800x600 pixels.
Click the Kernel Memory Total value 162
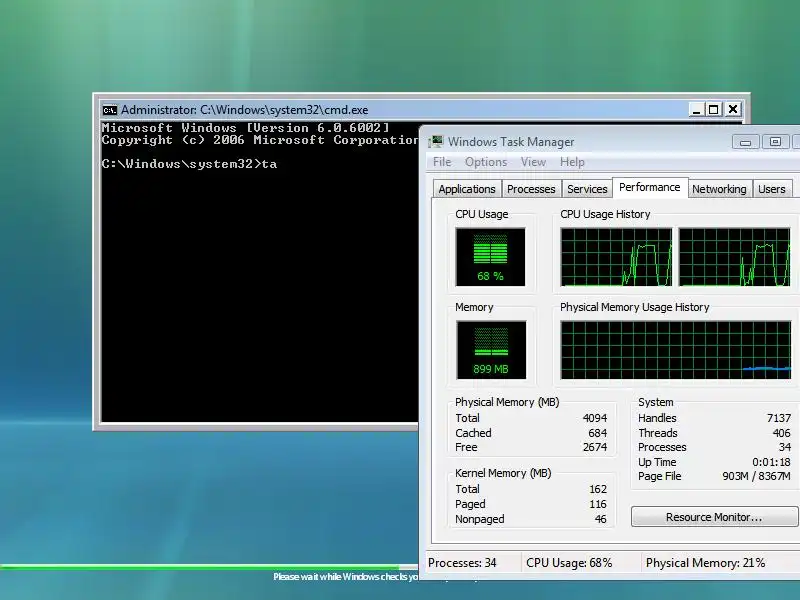pos(598,489)
